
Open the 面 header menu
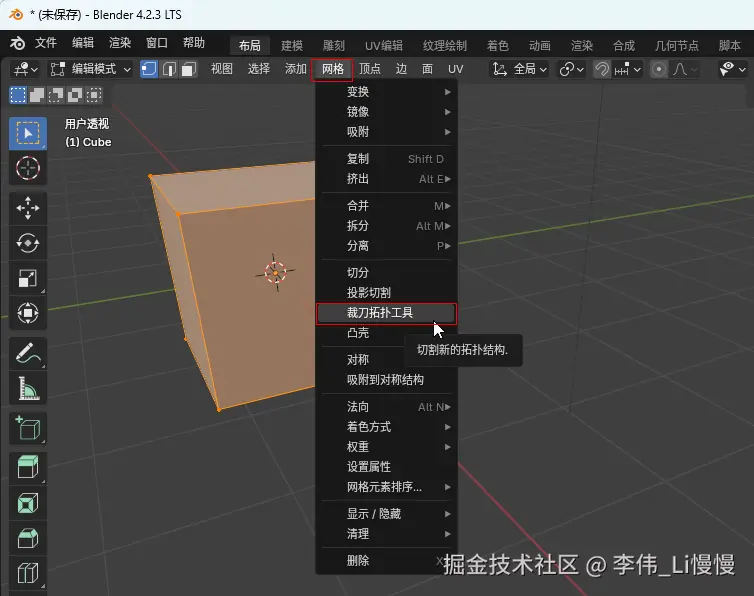click(427, 69)
